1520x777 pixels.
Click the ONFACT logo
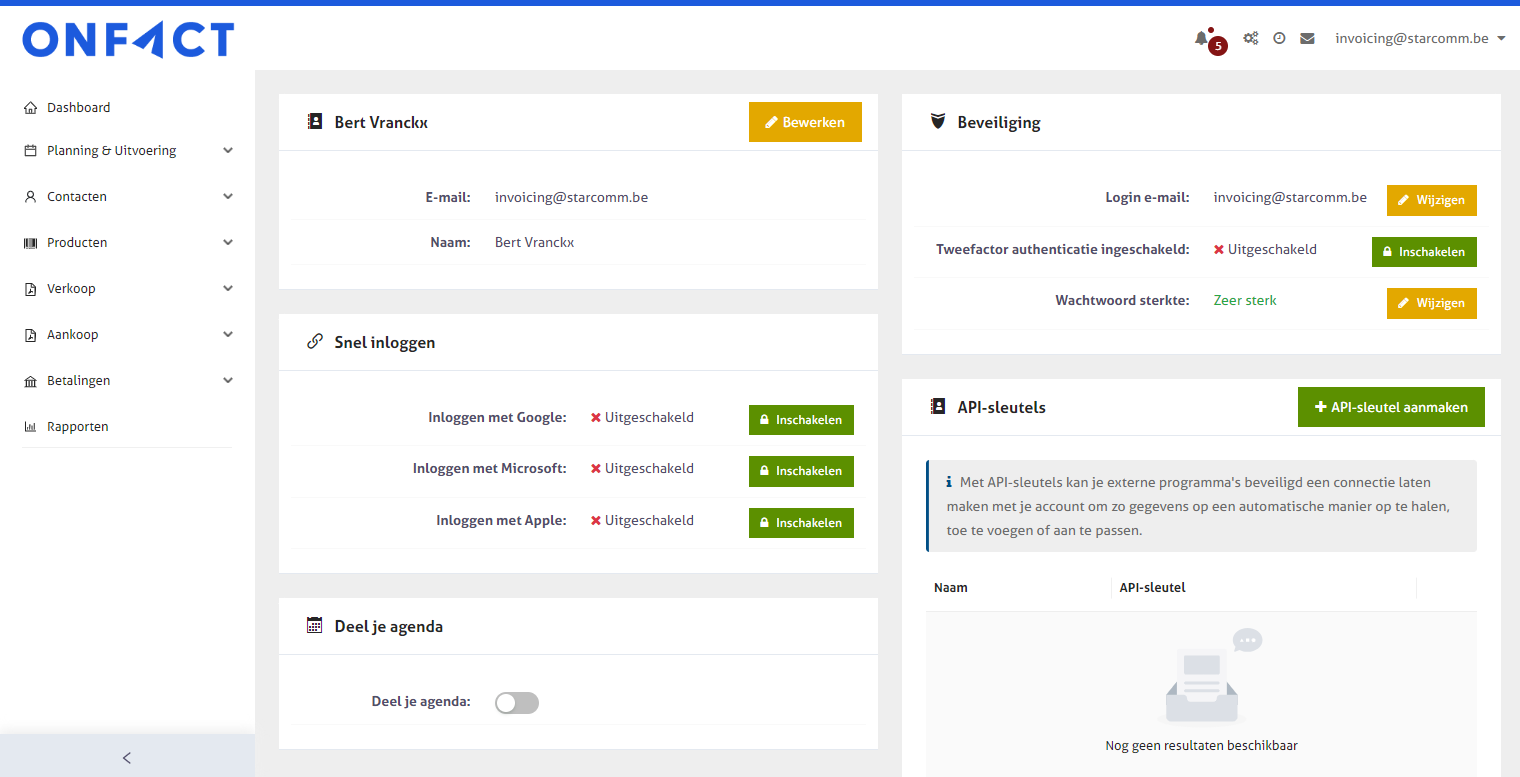128,40
